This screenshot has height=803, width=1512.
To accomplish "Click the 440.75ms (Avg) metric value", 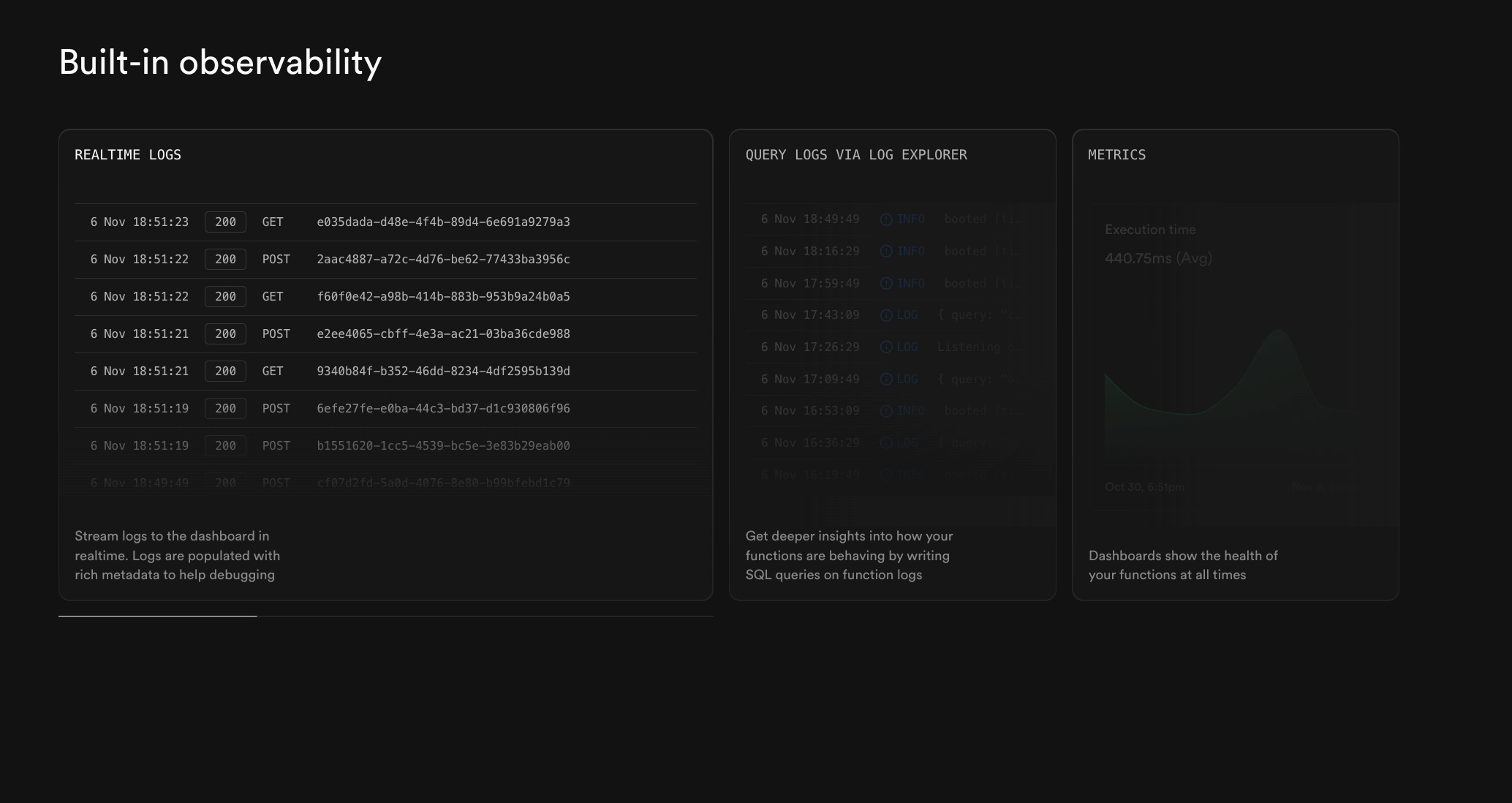I will click(1158, 258).
